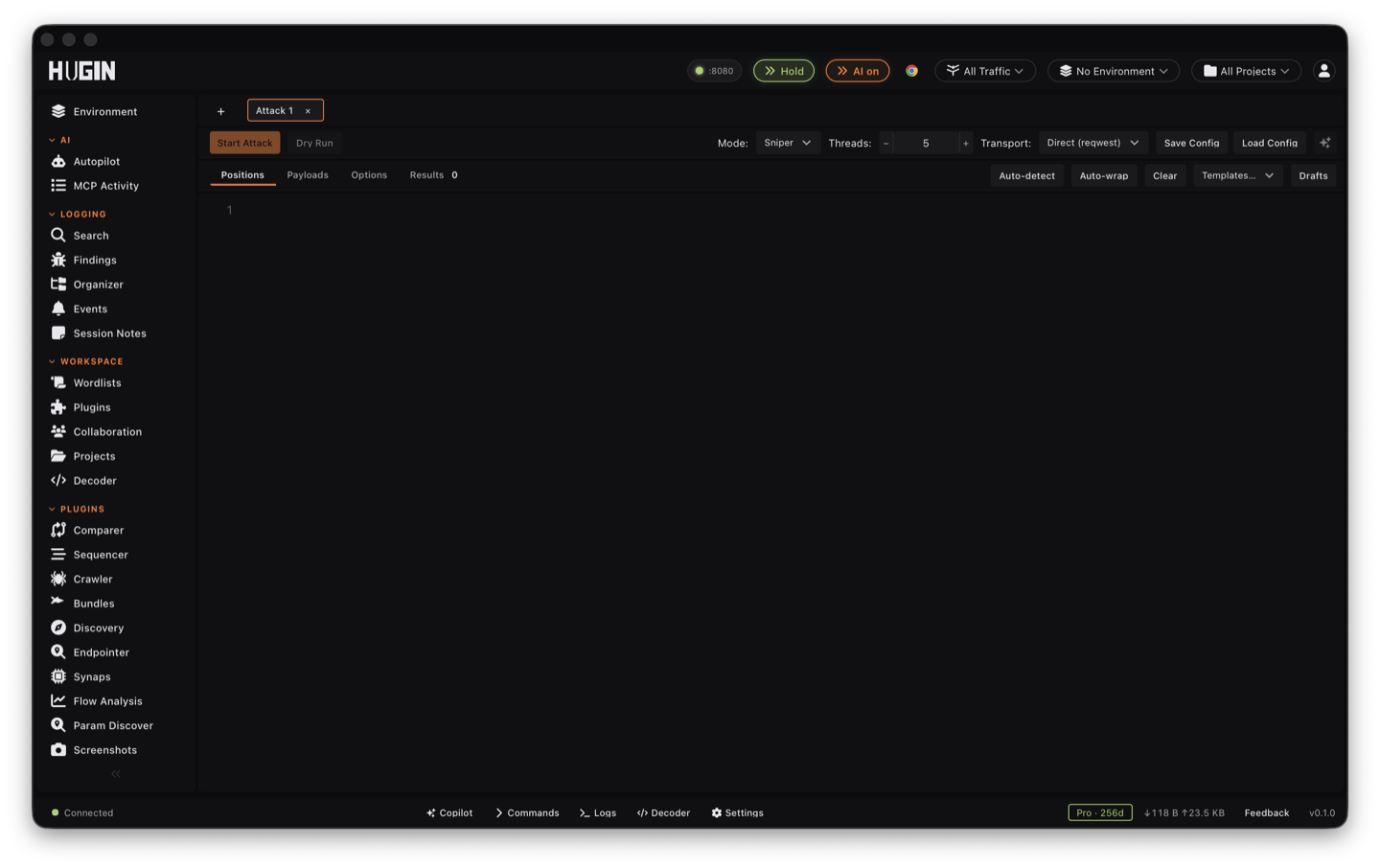Image resolution: width=1380 pixels, height=868 pixels.
Task: Close the Attack 1 tab
Action: pos(308,111)
